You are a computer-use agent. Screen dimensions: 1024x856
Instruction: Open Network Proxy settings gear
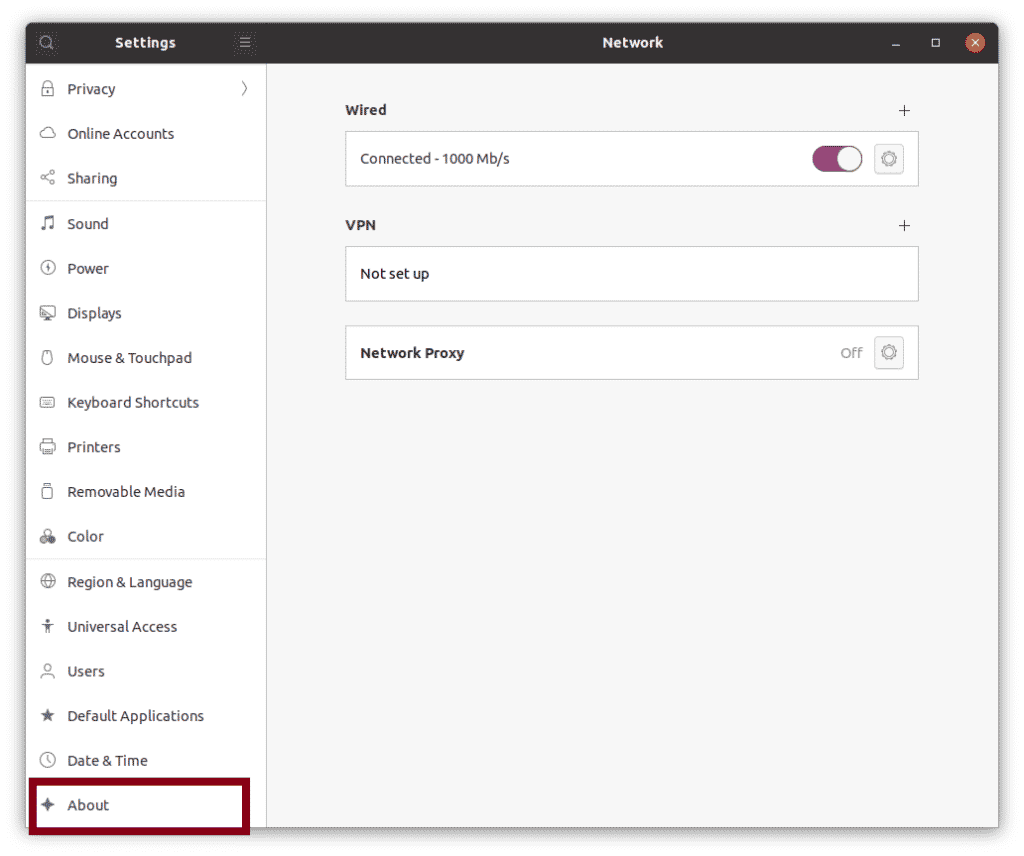888,352
